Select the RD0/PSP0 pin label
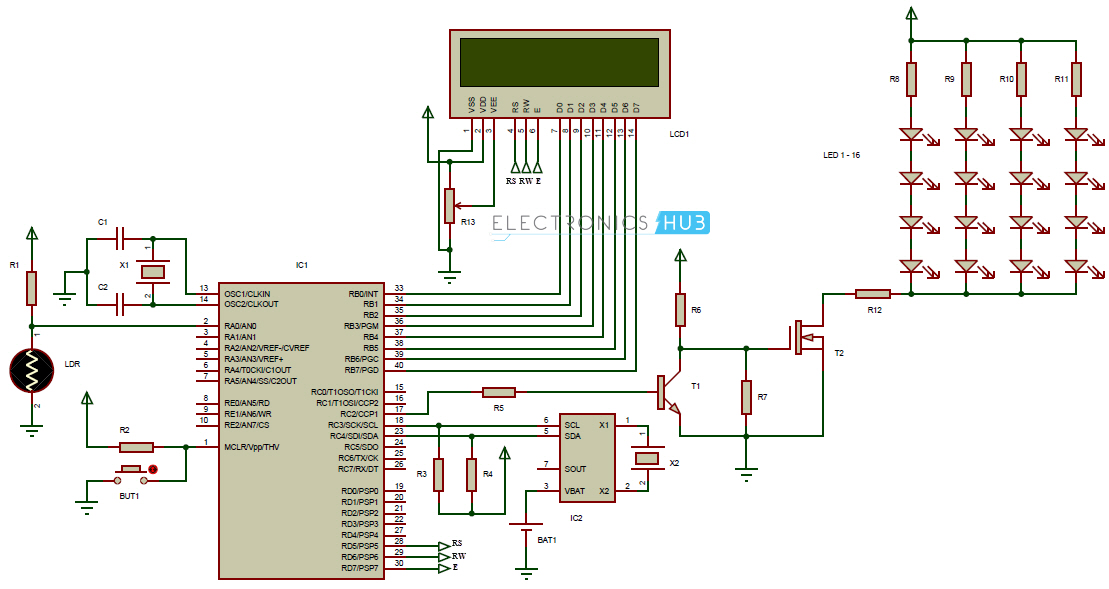Screen dimensions: 1109x589 [x=360, y=491]
